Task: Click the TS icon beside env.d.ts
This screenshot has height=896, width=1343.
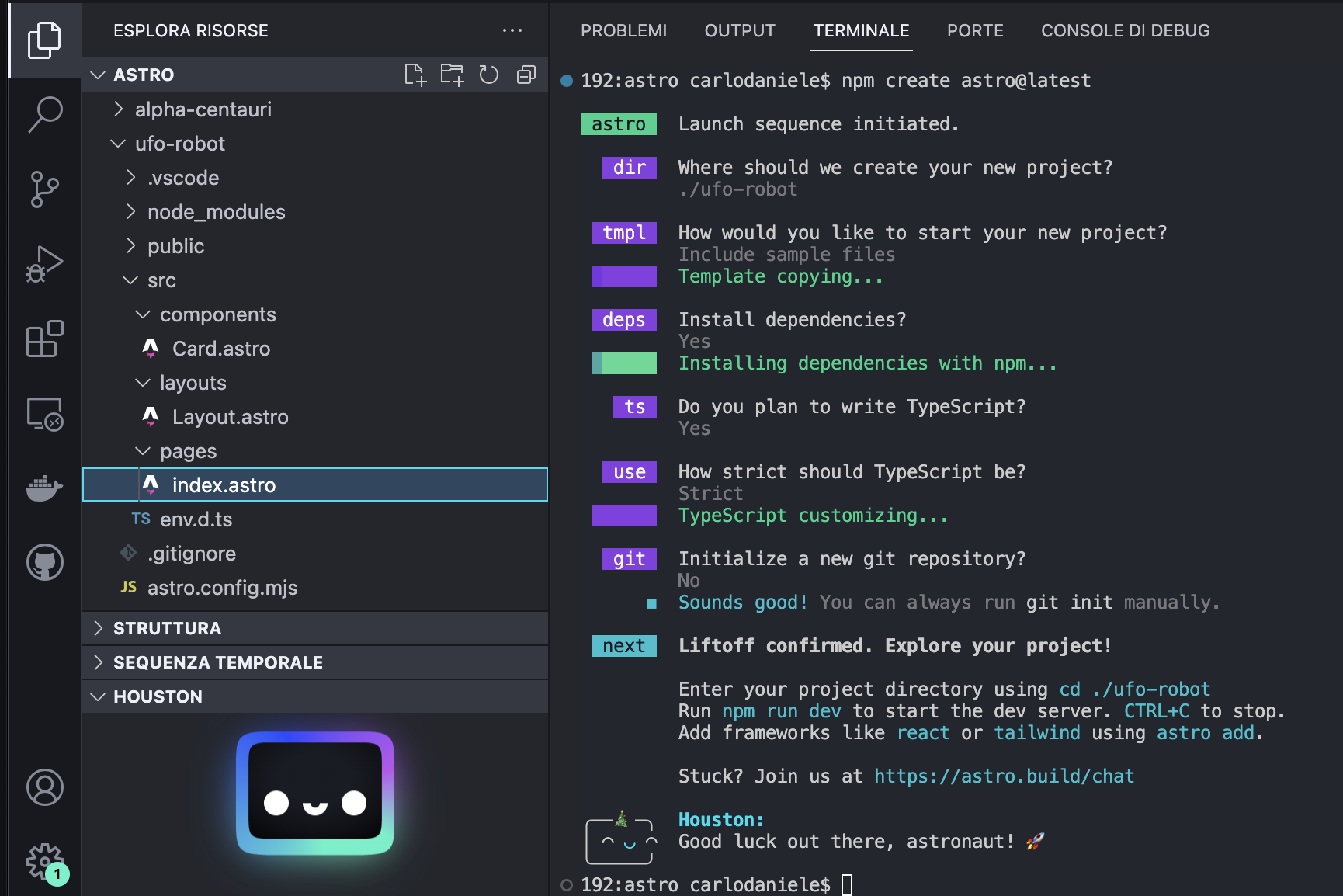Action: 141,519
